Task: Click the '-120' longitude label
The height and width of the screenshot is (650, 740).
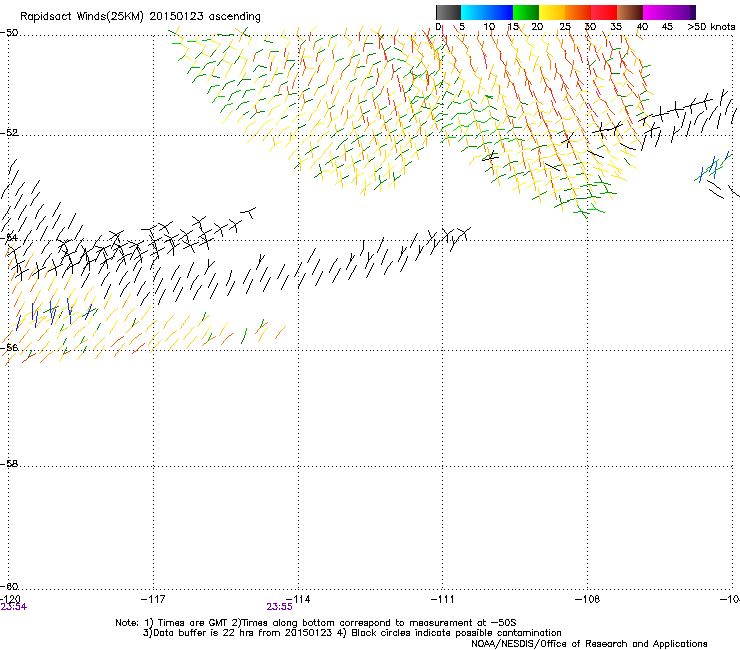Action: click(10, 599)
